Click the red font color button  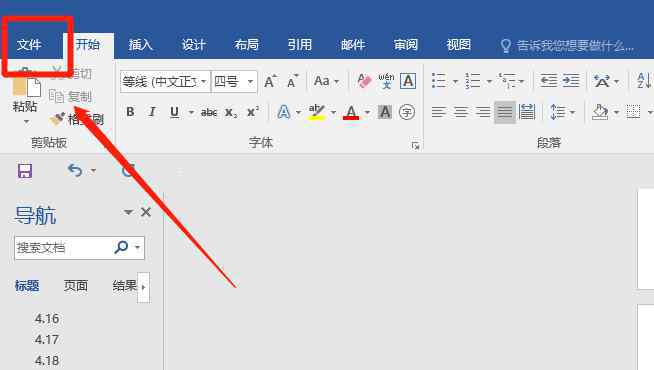[351, 112]
